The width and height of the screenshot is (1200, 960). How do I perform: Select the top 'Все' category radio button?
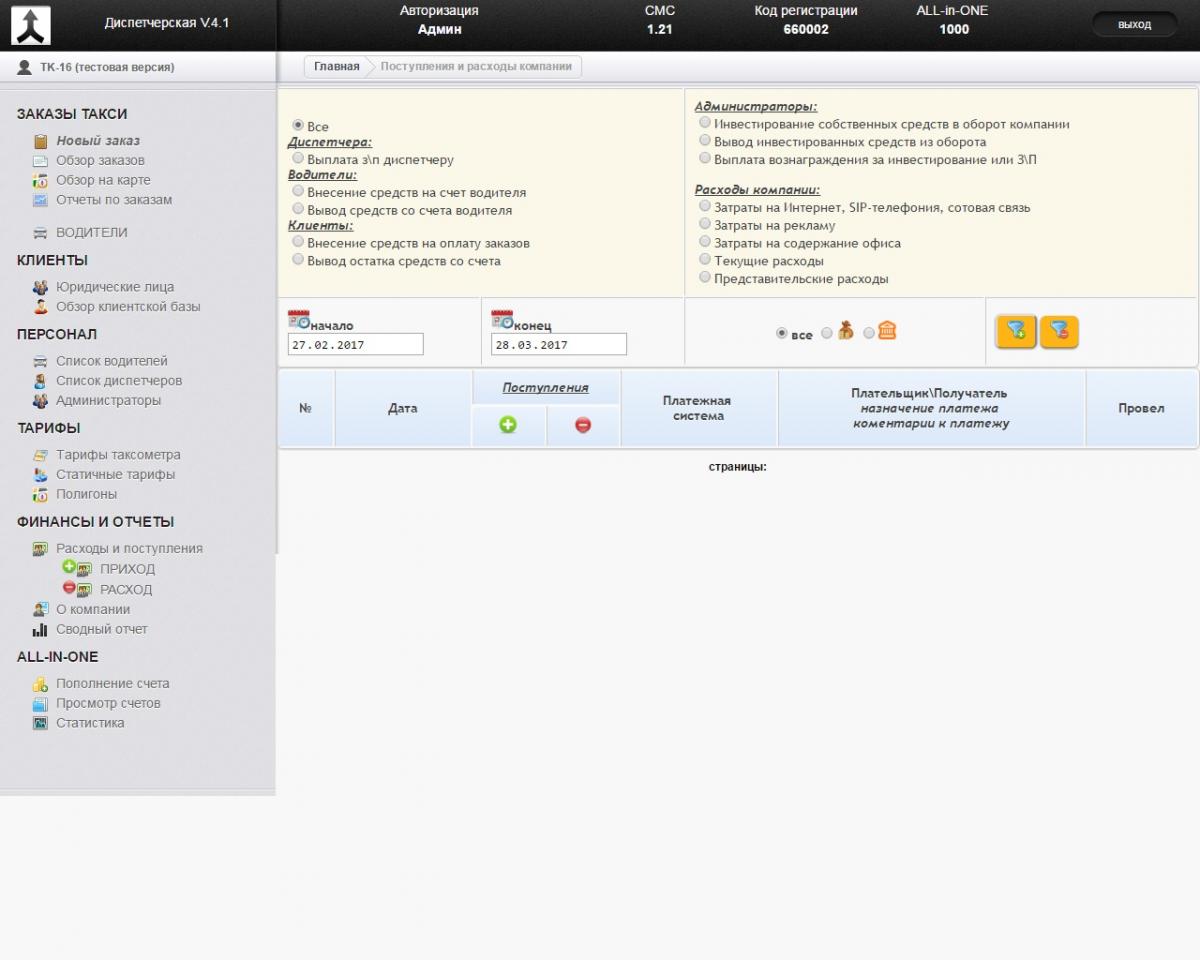tap(298, 126)
